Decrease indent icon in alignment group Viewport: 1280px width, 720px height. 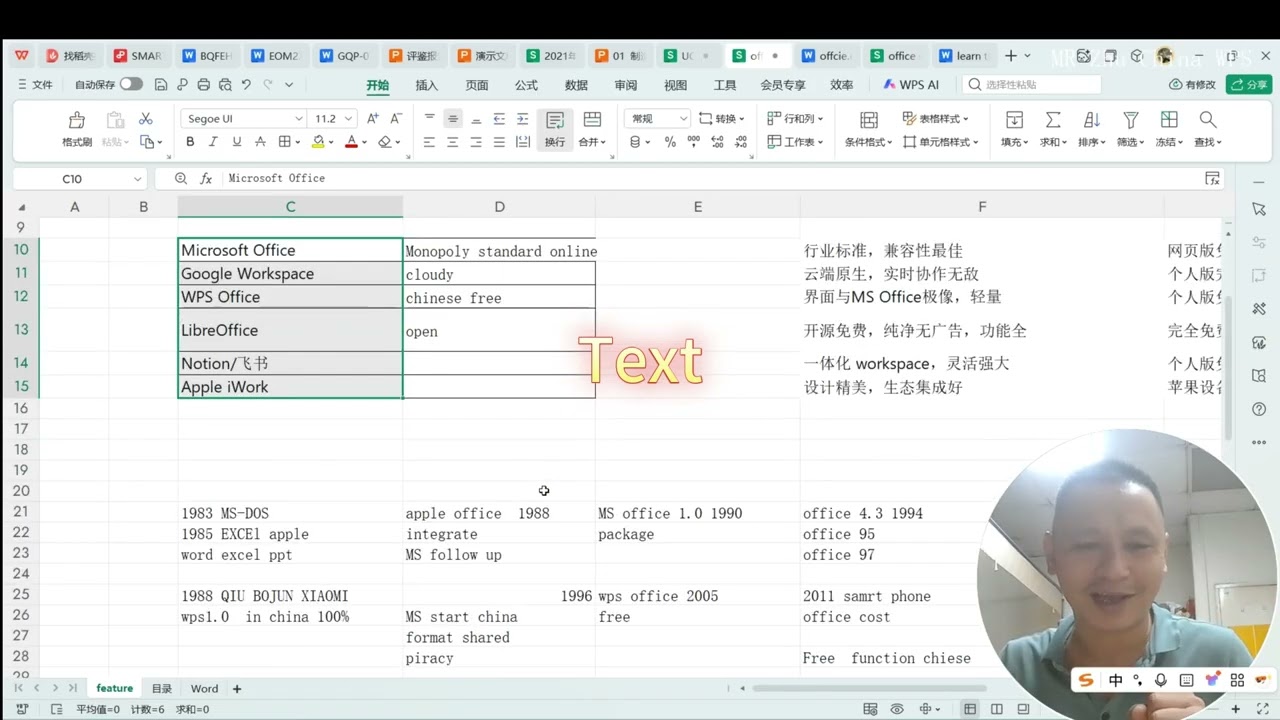coord(499,119)
